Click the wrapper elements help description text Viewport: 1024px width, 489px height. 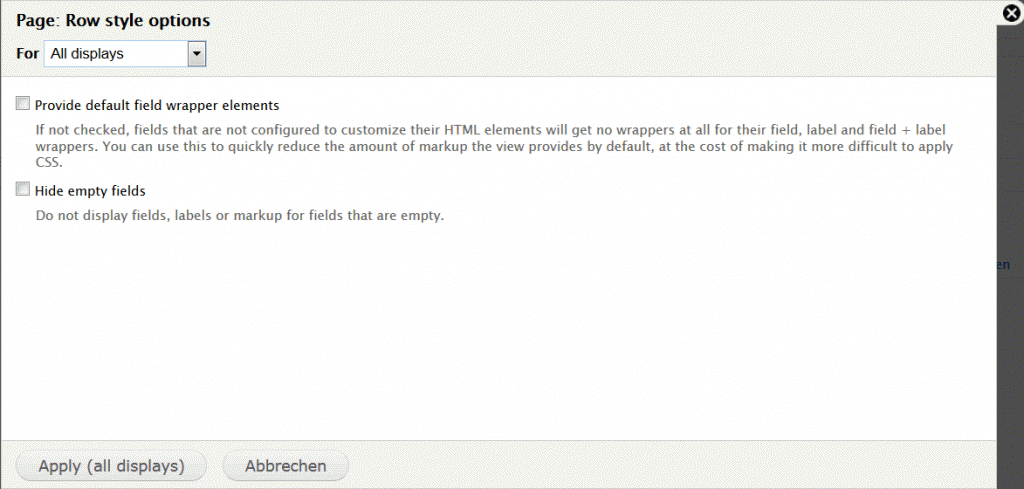coord(490,138)
